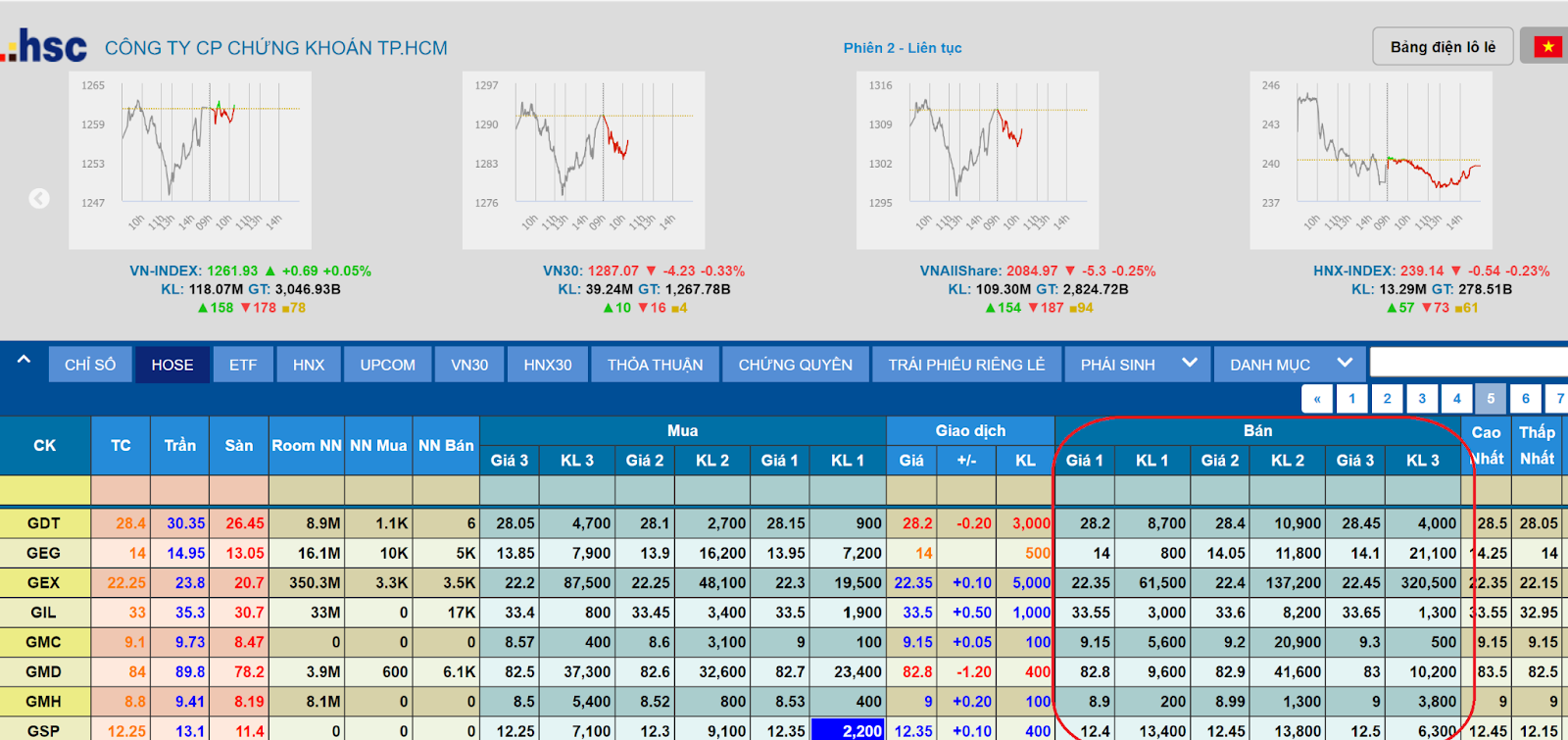This screenshot has height=740, width=1568.
Task: Expand the DANH MỤC dropdown
Action: (1290, 365)
